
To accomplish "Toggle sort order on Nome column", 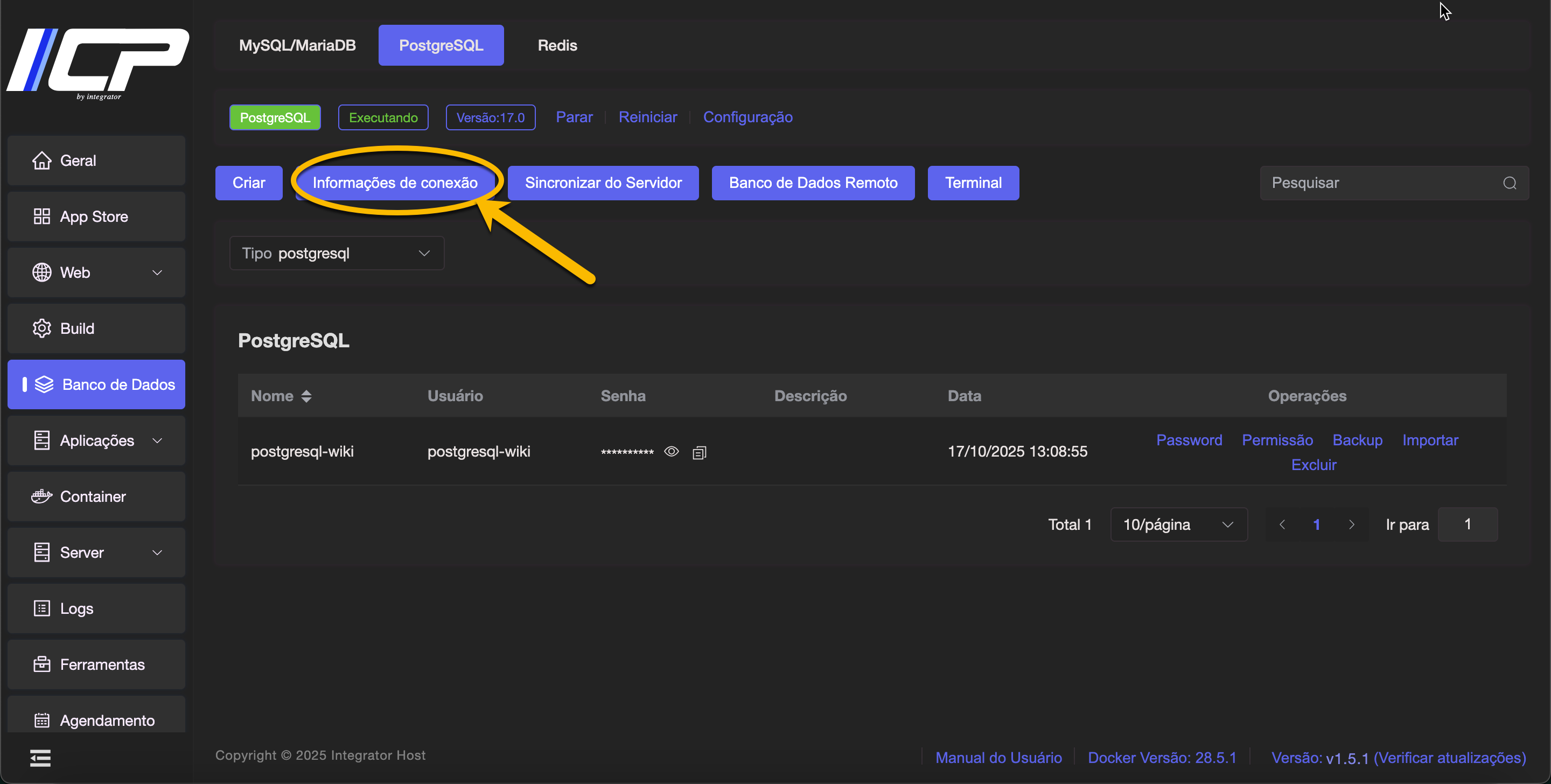I will [x=306, y=396].
